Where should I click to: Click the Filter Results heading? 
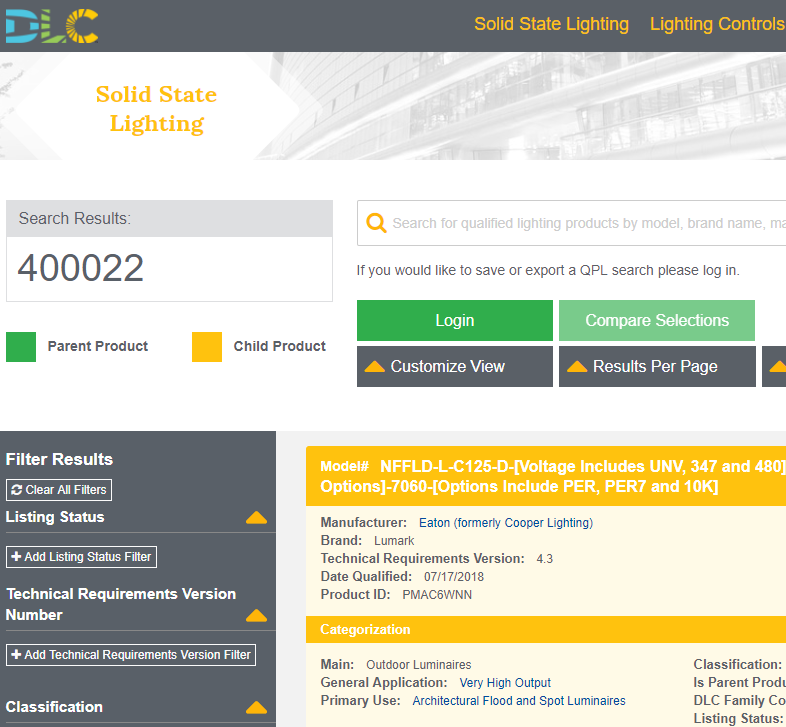(x=59, y=459)
